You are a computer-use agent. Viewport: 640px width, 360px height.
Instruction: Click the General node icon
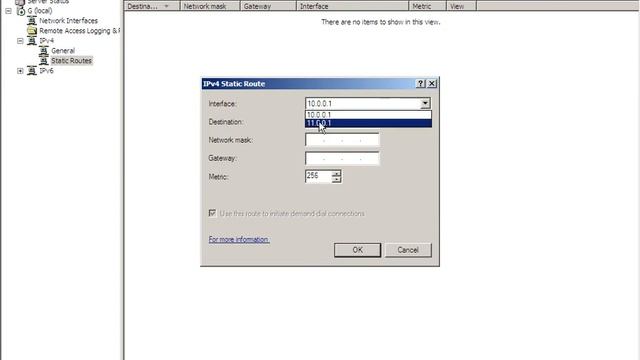44,51
